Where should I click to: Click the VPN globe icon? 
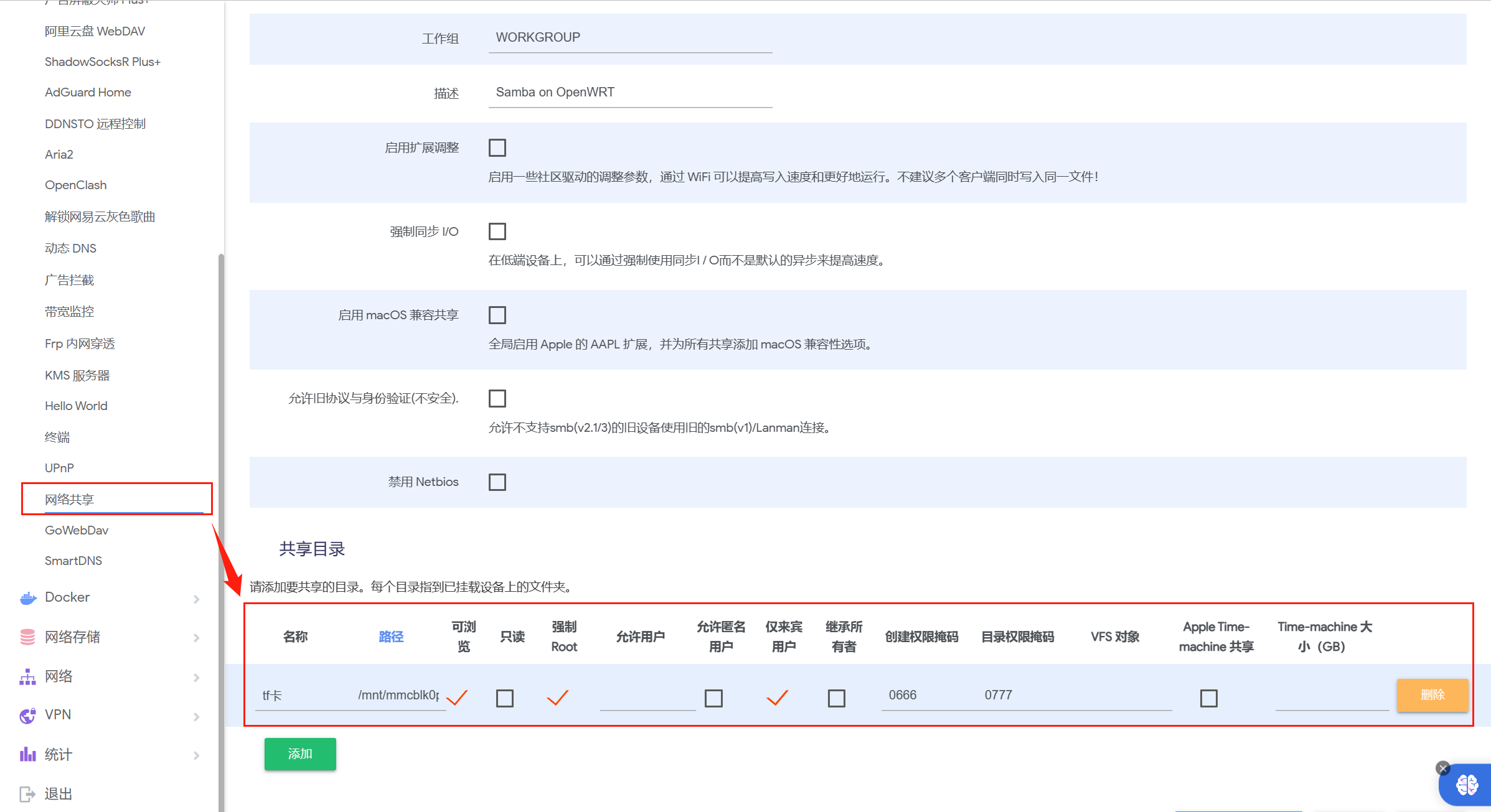[x=28, y=716]
